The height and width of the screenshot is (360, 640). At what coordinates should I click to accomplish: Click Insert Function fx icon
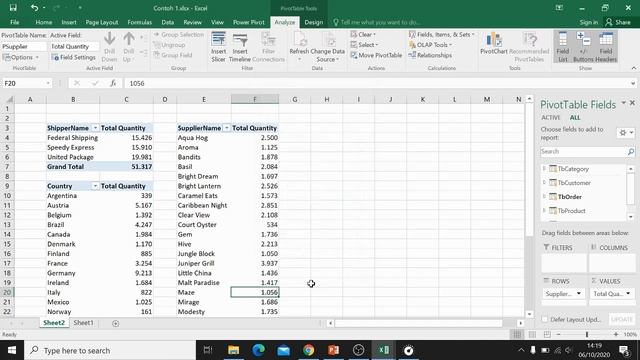coord(113,83)
